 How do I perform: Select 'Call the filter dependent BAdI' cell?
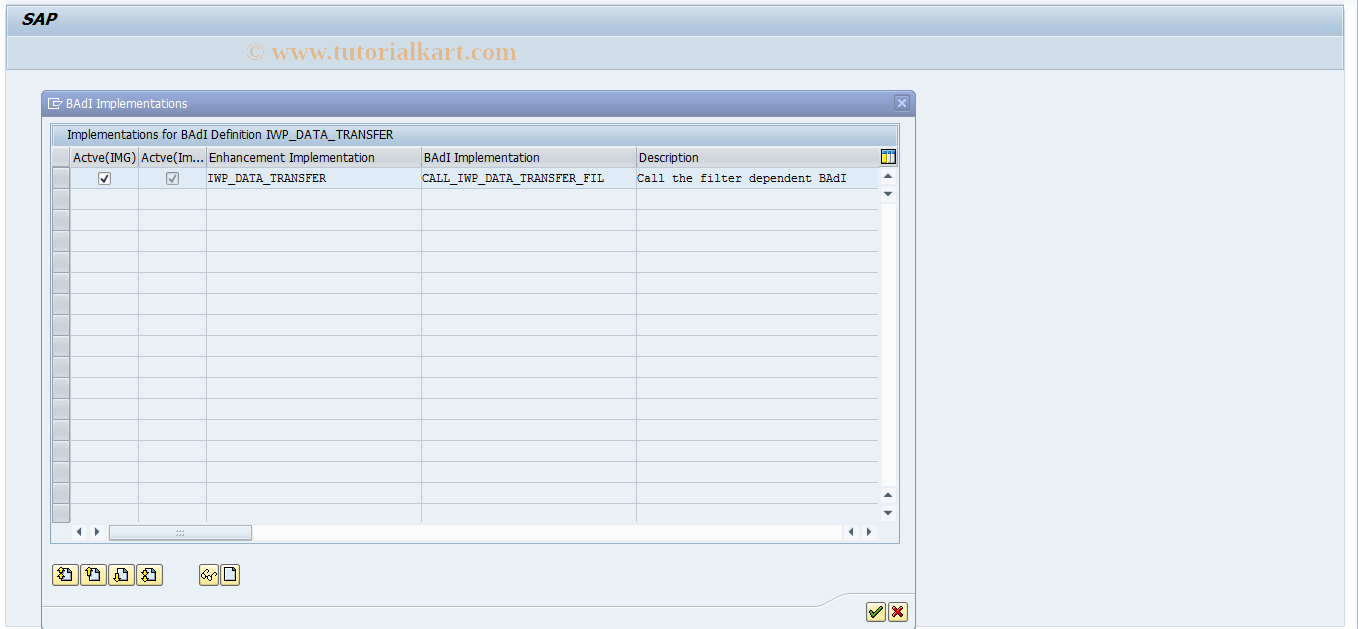757,178
